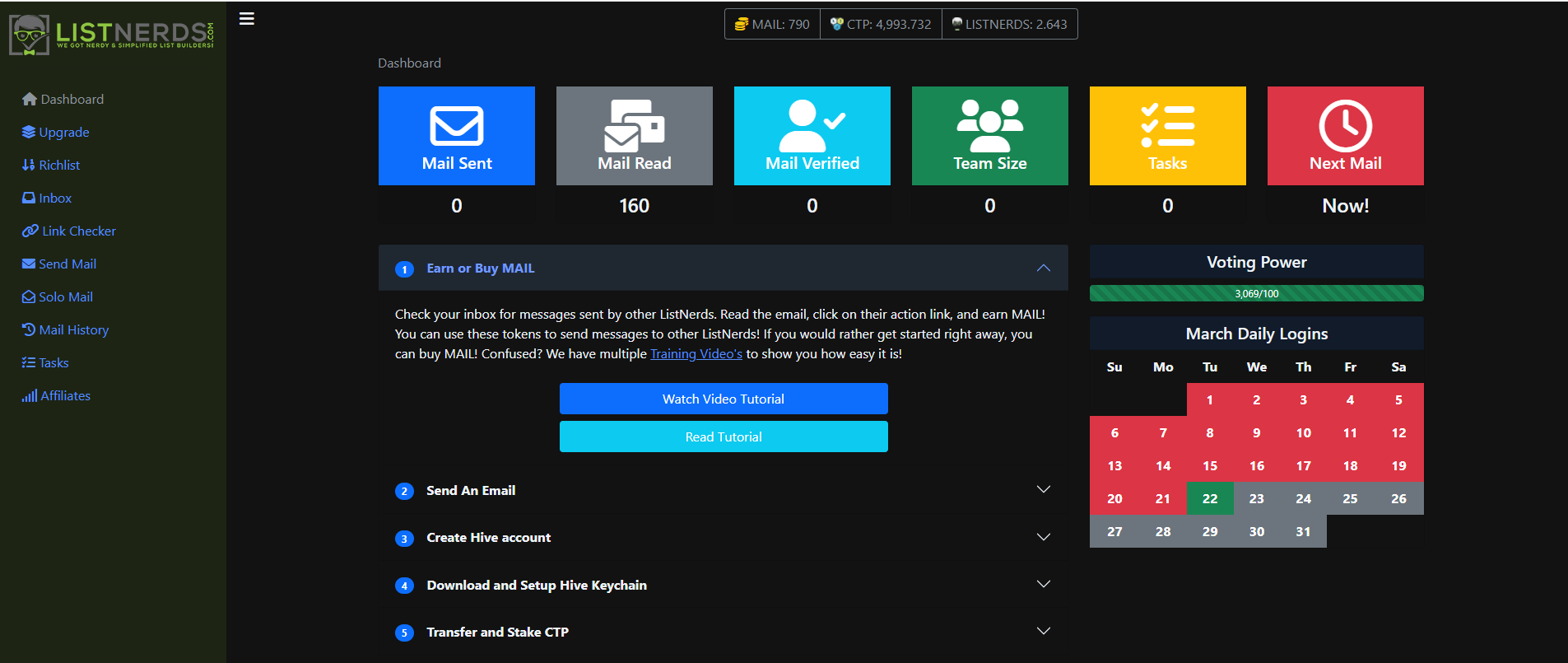Viewport: 1568px width, 663px height.
Task: Select March 22 in the login calendar
Action: pyautogui.click(x=1210, y=498)
